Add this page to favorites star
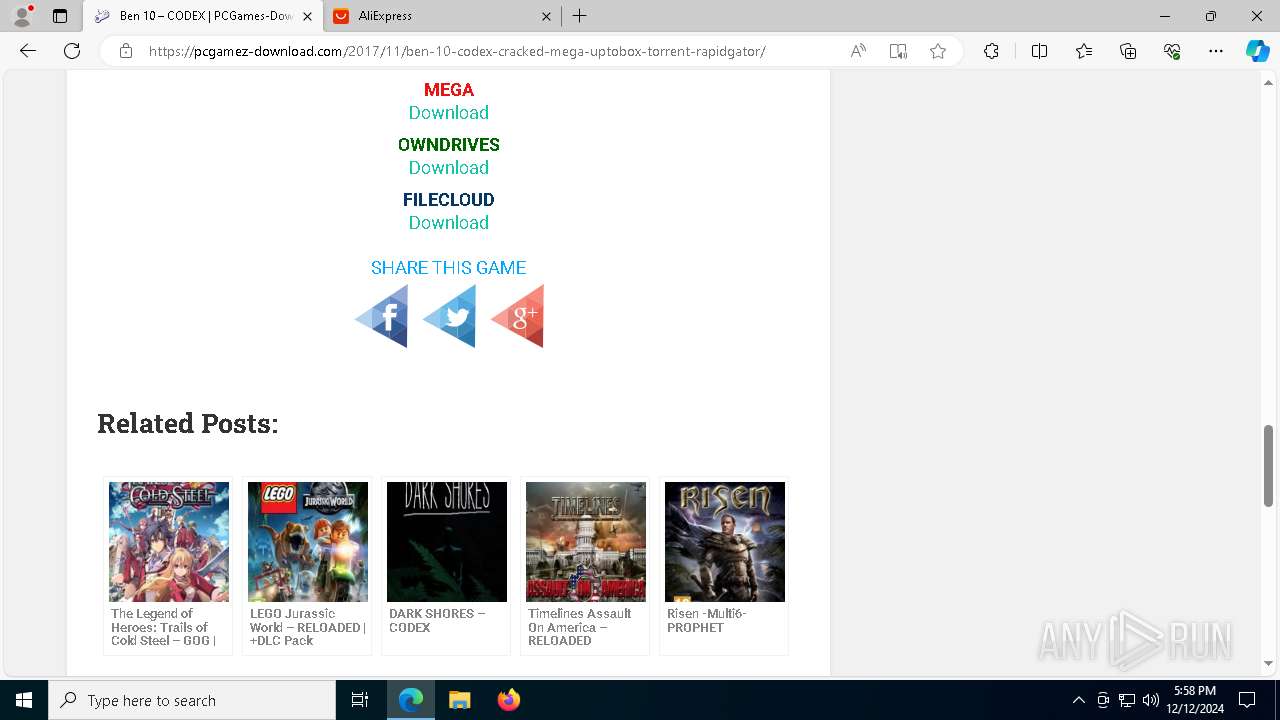This screenshot has width=1280, height=720. pyautogui.click(x=938, y=51)
